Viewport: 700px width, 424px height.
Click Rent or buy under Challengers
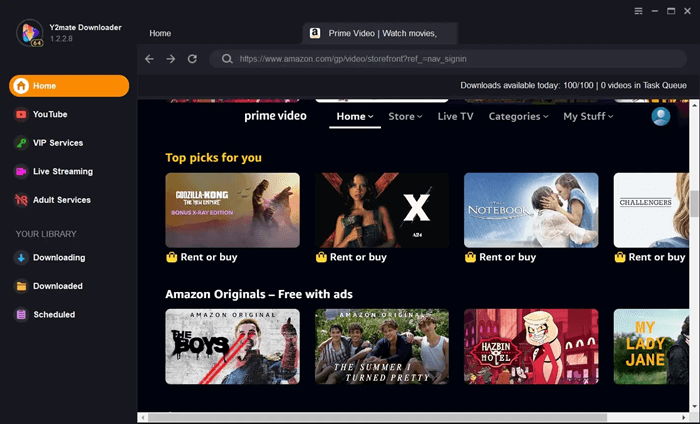(x=650, y=258)
